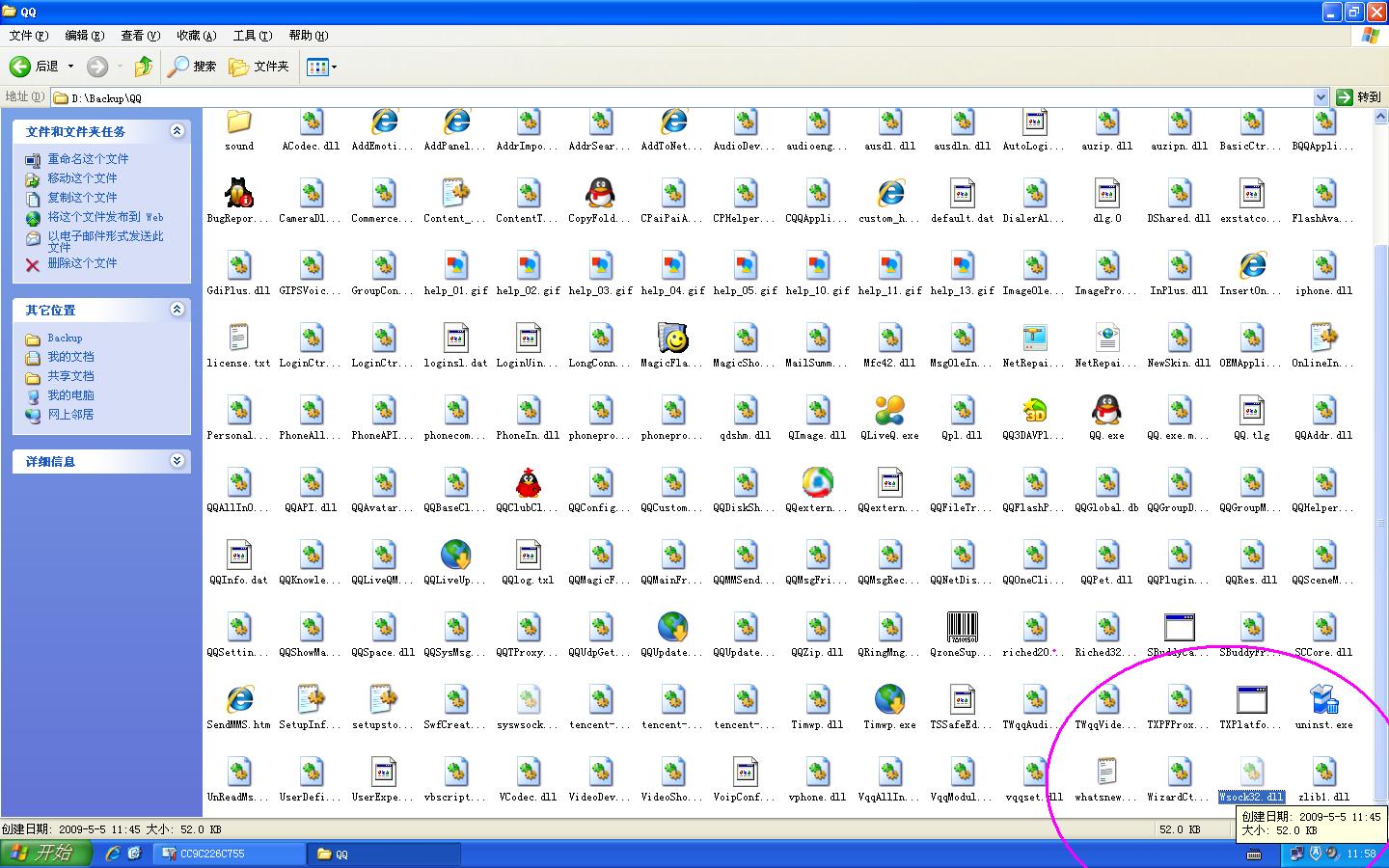Select the license.txt file
Viewport: 1389px width, 868px height.
click(x=239, y=339)
